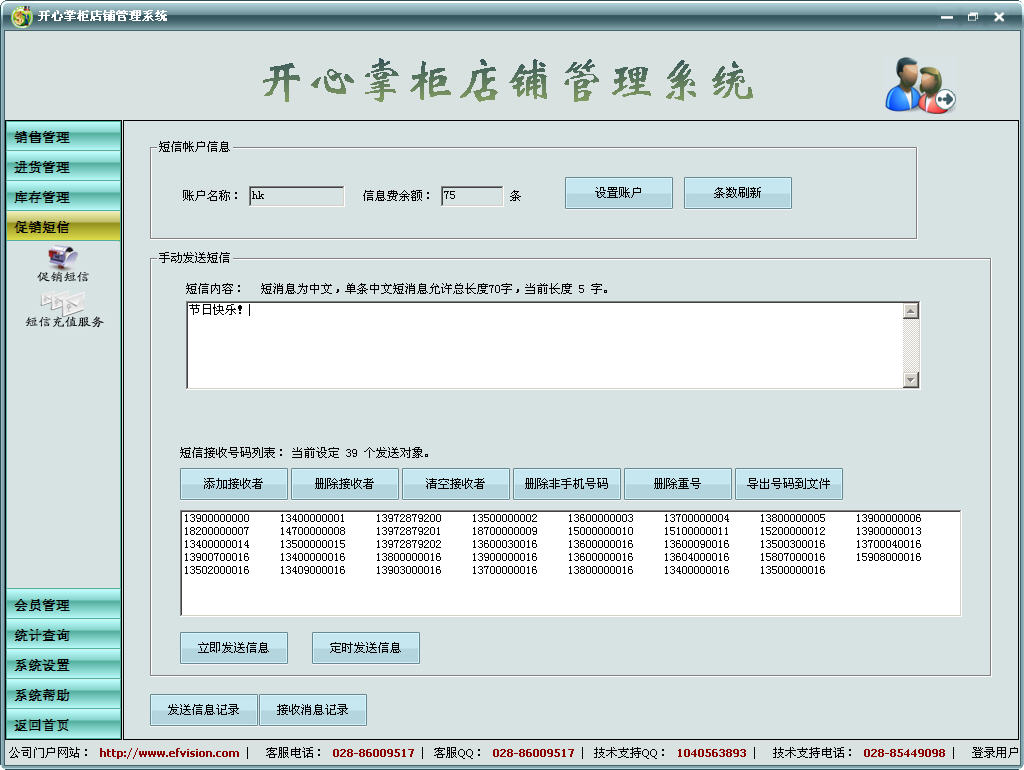Focus the 信息费余额 field
Viewport: 1024px width, 770px height.
click(x=472, y=196)
